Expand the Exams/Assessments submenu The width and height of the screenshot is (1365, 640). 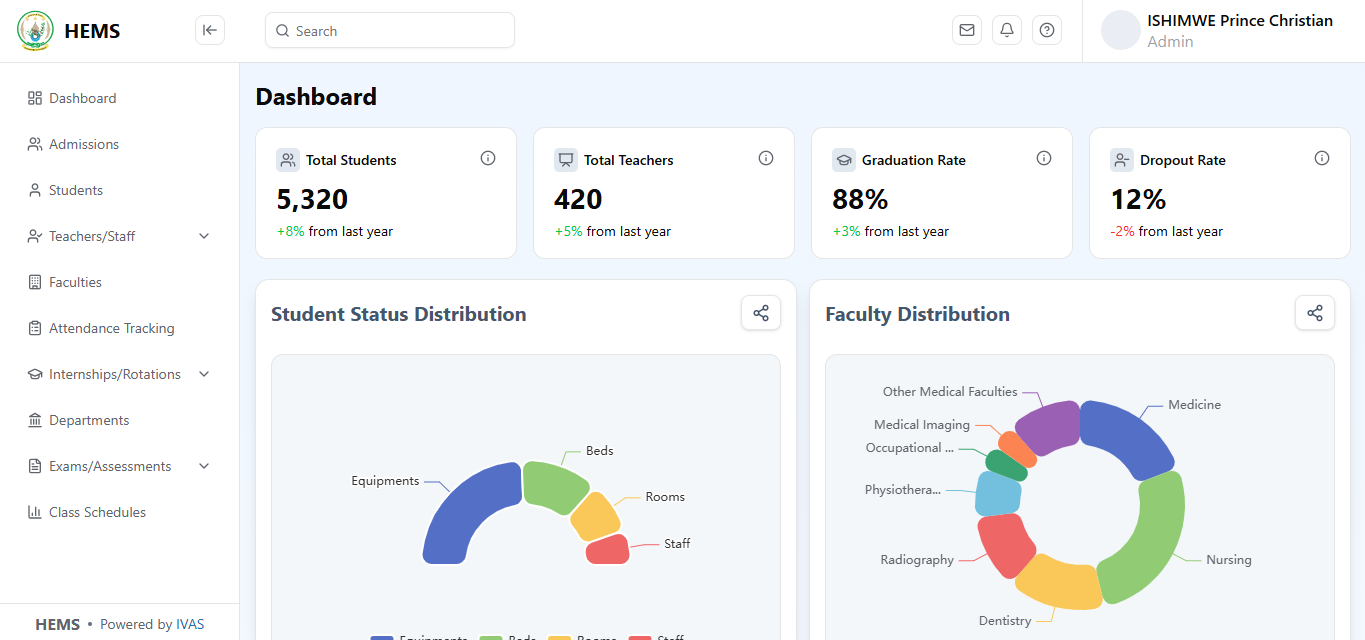point(204,466)
